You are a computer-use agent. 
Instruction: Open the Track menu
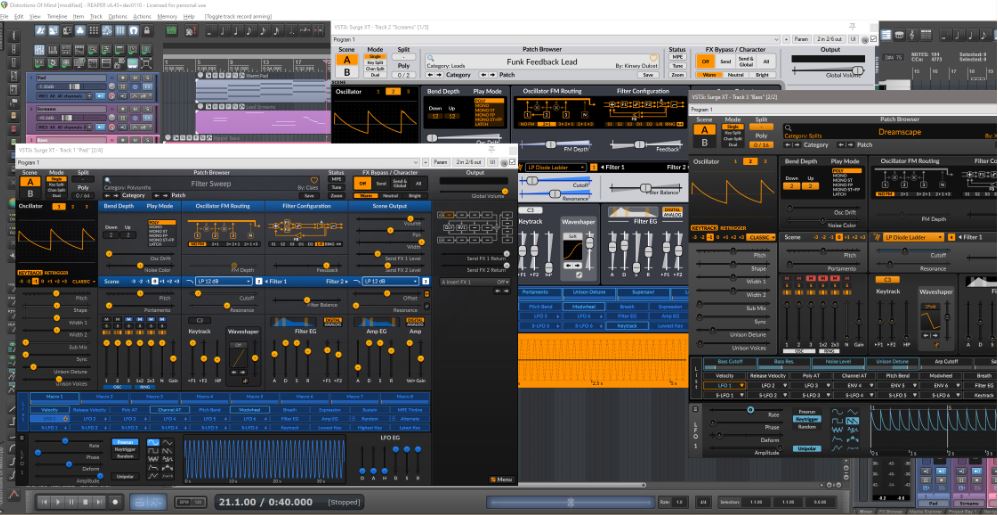click(x=96, y=16)
